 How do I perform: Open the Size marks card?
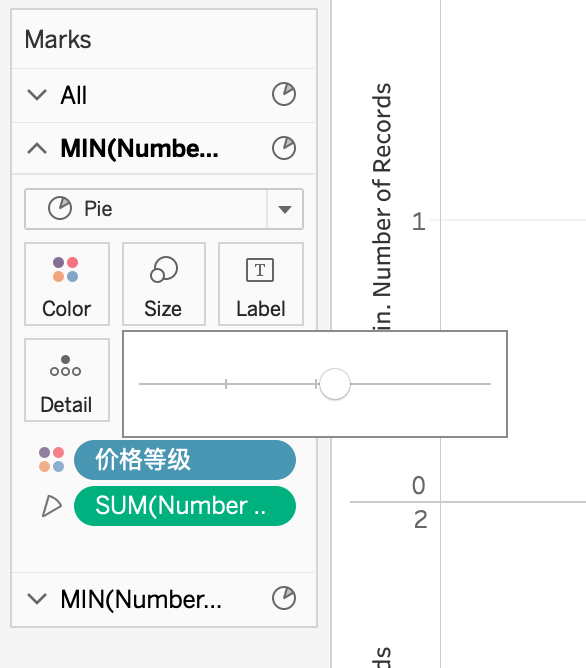point(164,284)
